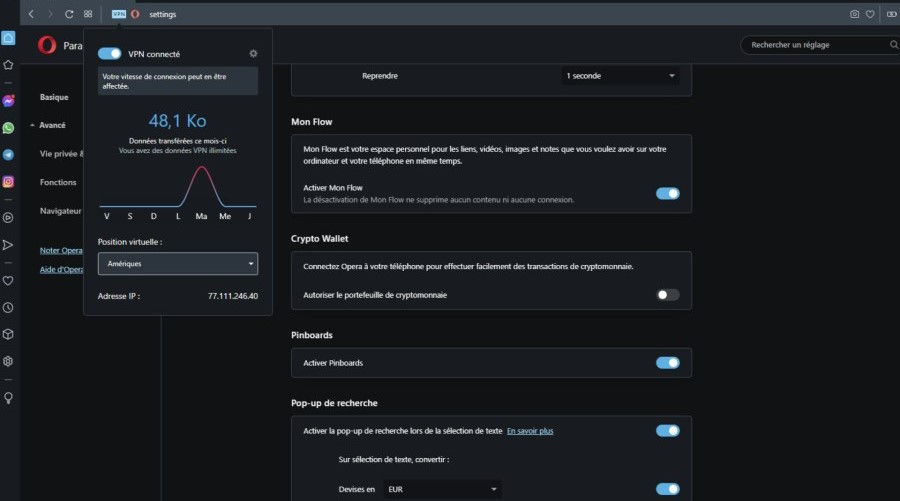The image size is (900, 501).
Task: Take a snapshot with camera icon
Action: tap(855, 14)
